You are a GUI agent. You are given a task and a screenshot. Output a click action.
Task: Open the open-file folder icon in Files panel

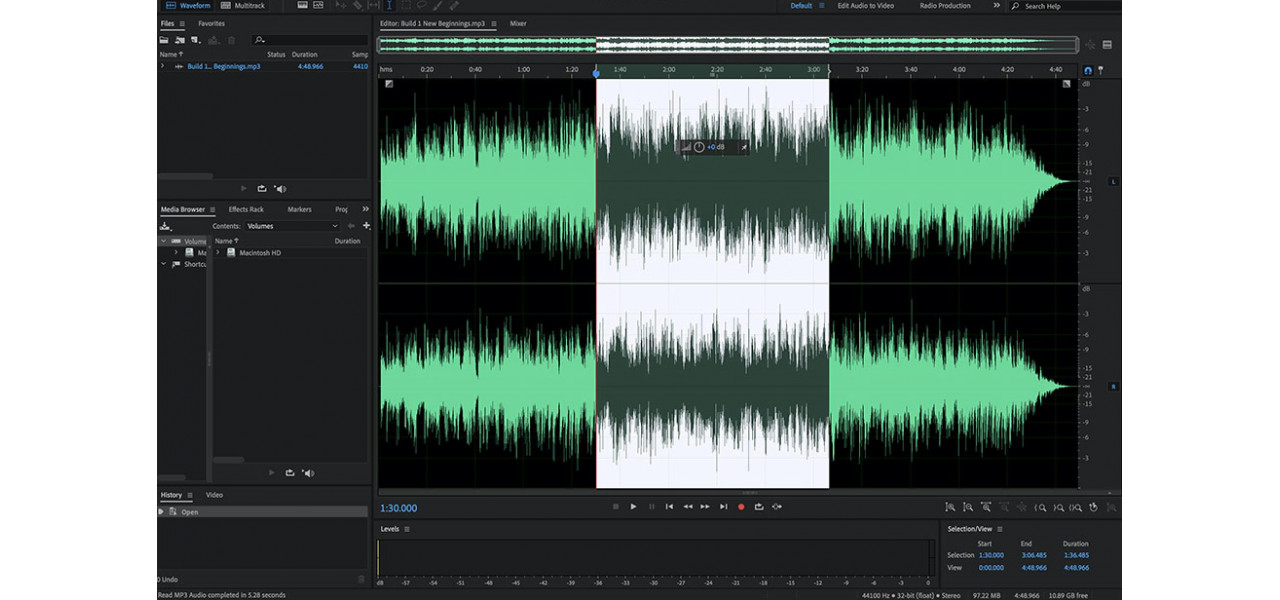165,40
